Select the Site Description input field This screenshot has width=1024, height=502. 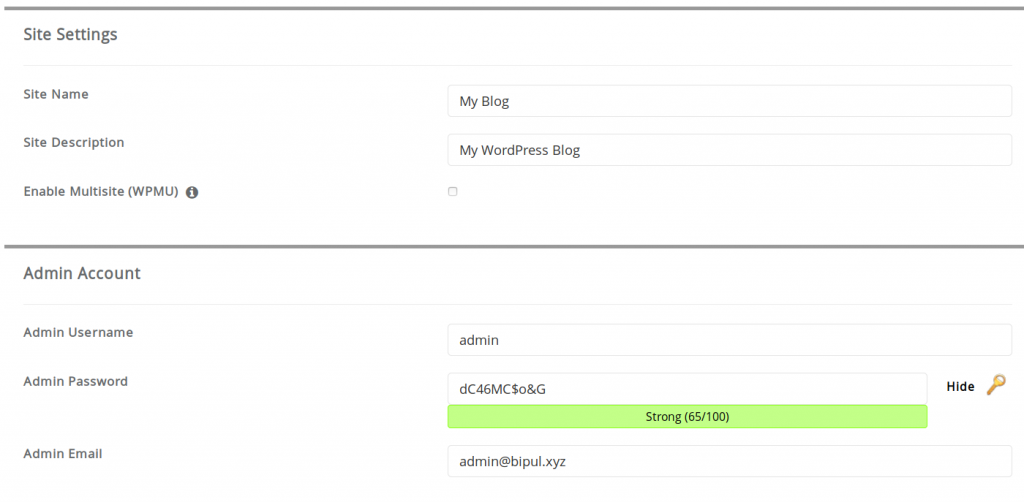click(x=729, y=150)
